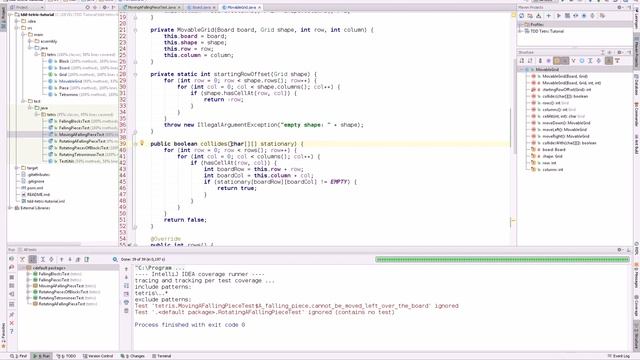Select .gitignore file in project tree

36,181
